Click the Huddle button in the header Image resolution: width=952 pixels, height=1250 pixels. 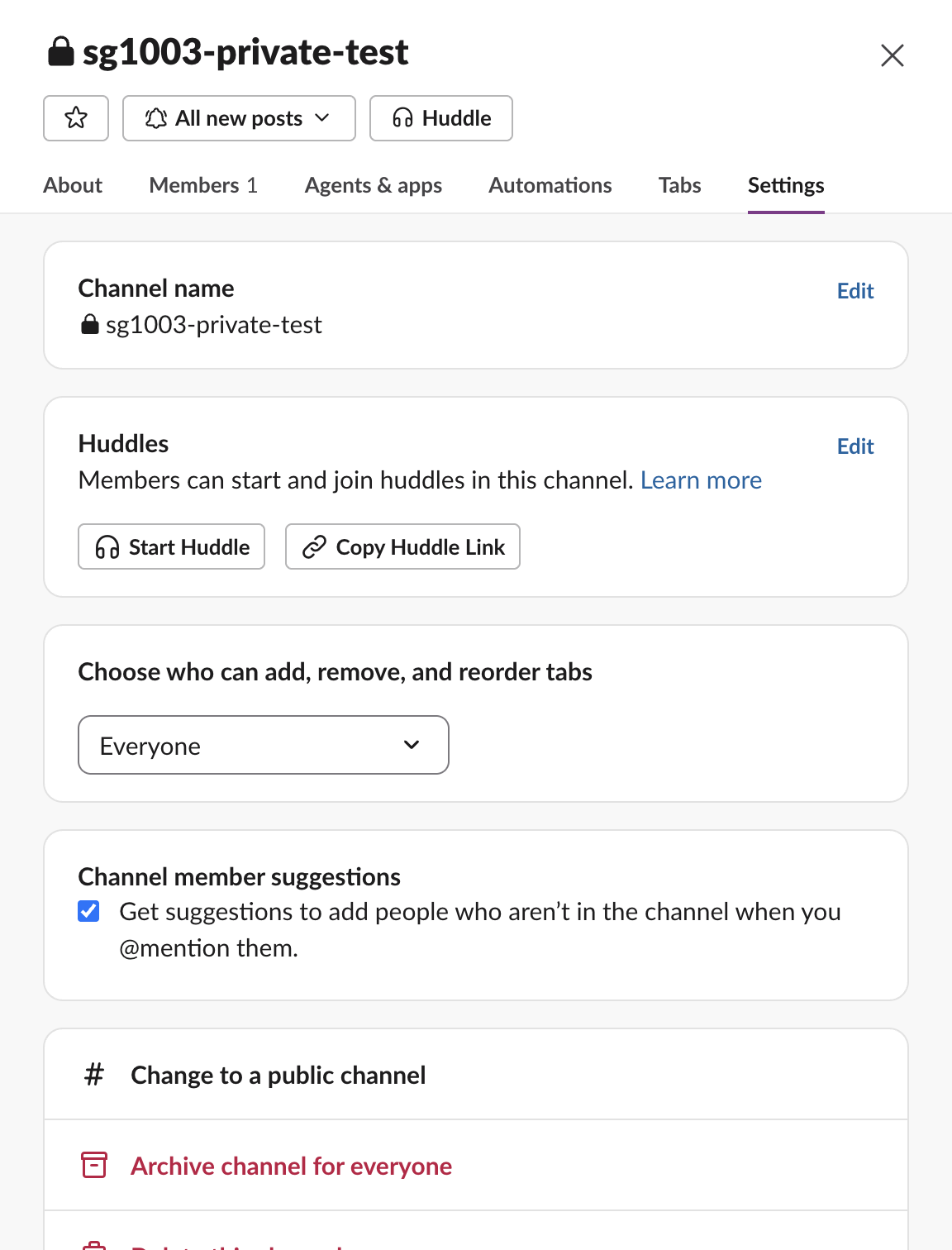(x=441, y=118)
